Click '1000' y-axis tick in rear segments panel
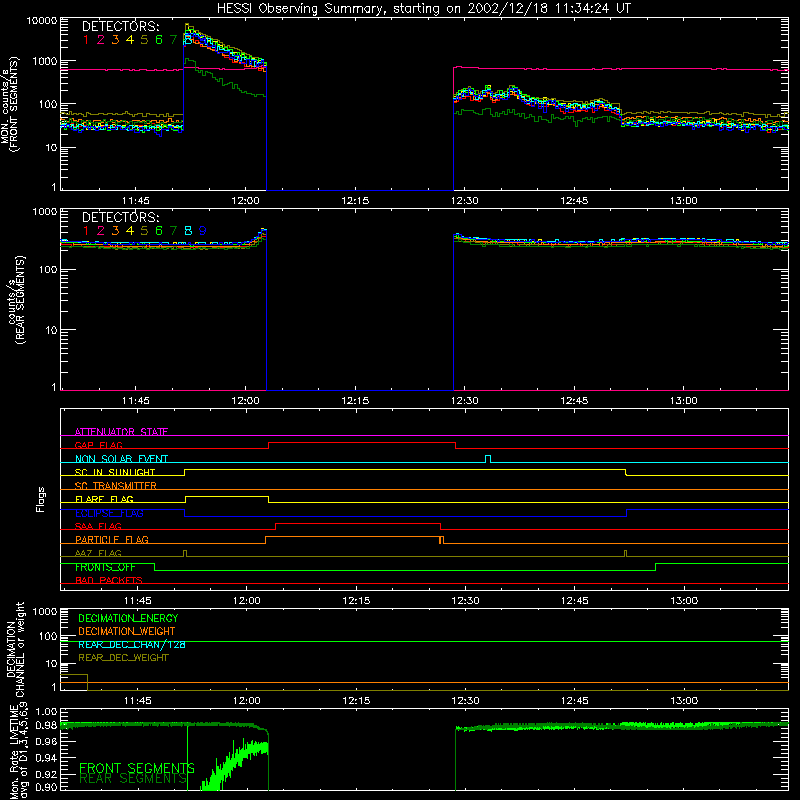Viewport: 800px width, 800px height. tap(45, 212)
